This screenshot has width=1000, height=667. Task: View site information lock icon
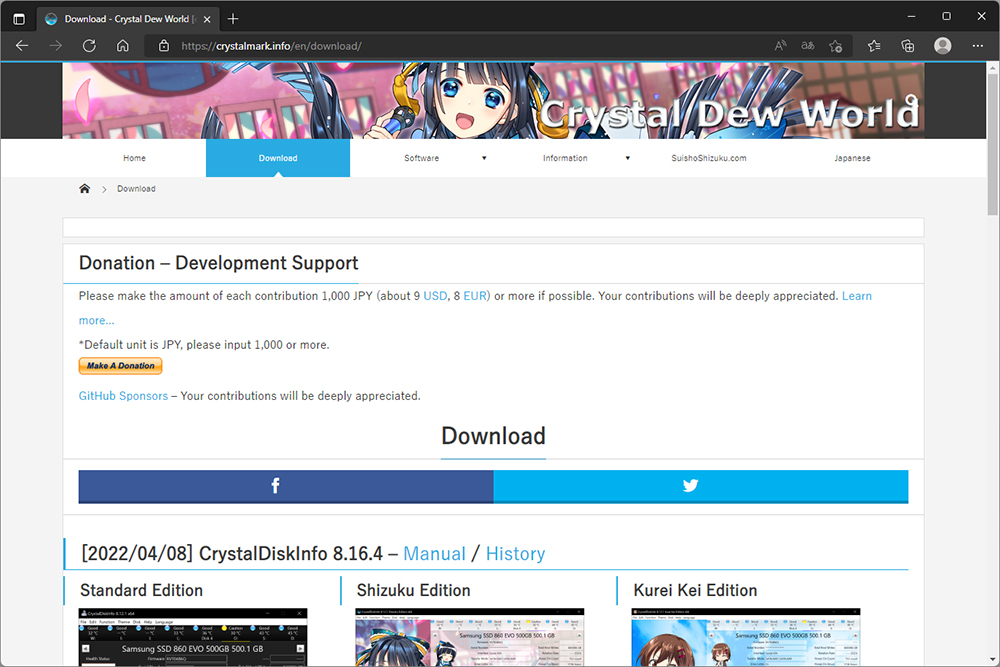tap(164, 46)
